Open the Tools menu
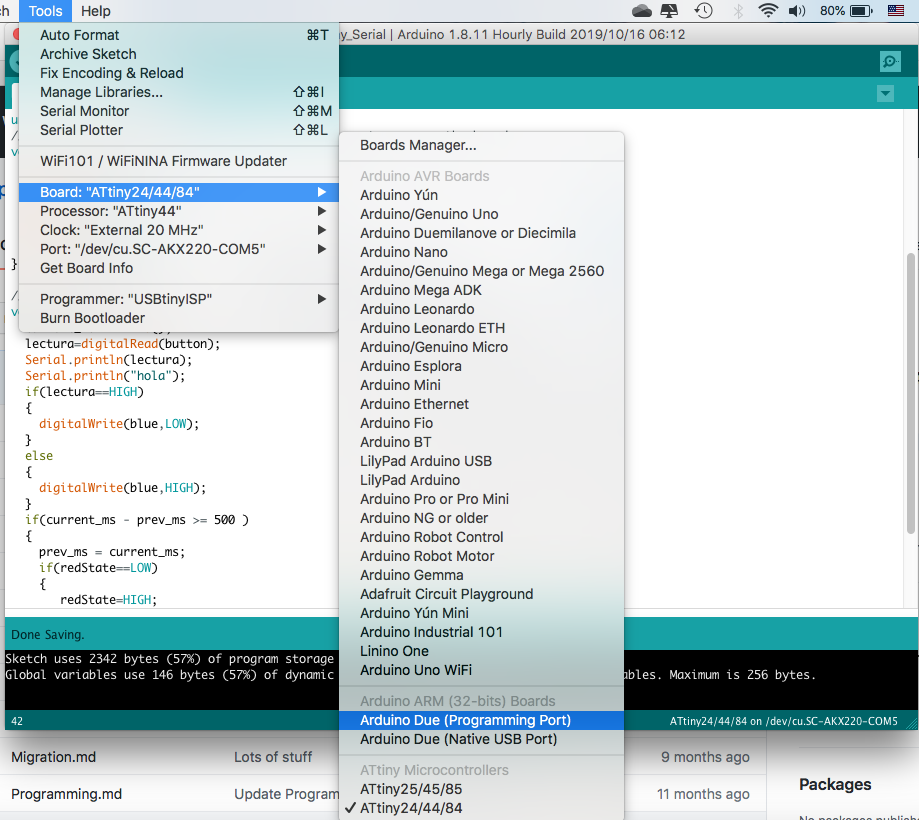Viewport: 919px width, 820px height. pos(45,11)
